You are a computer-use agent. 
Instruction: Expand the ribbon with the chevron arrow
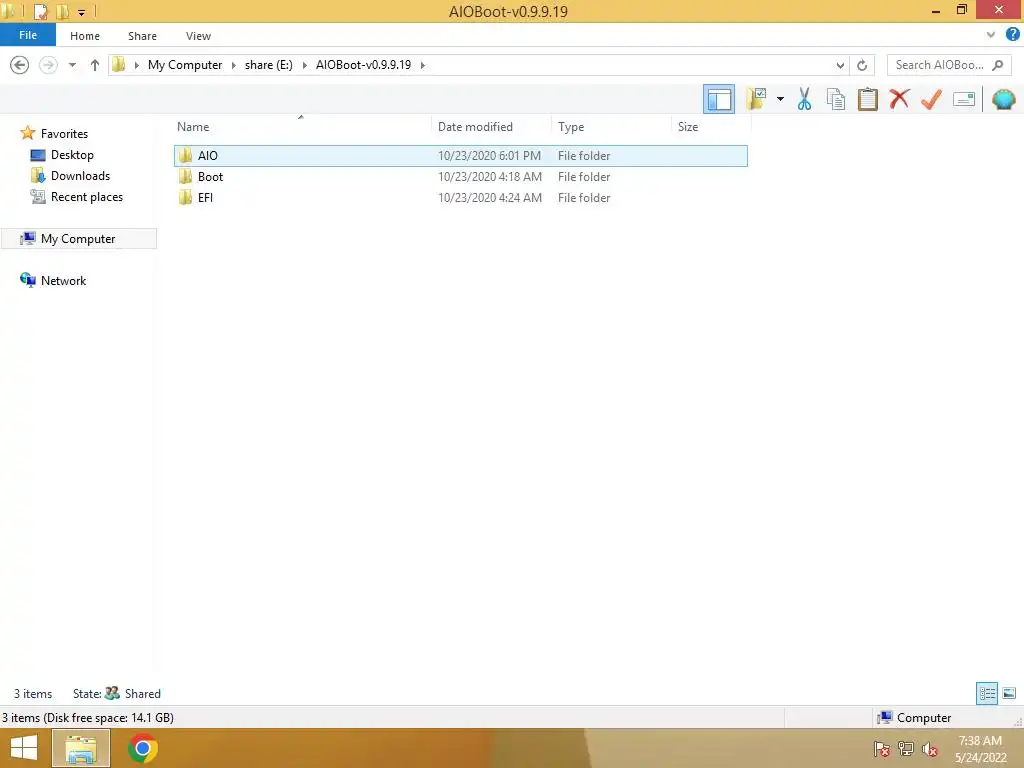coord(991,35)
